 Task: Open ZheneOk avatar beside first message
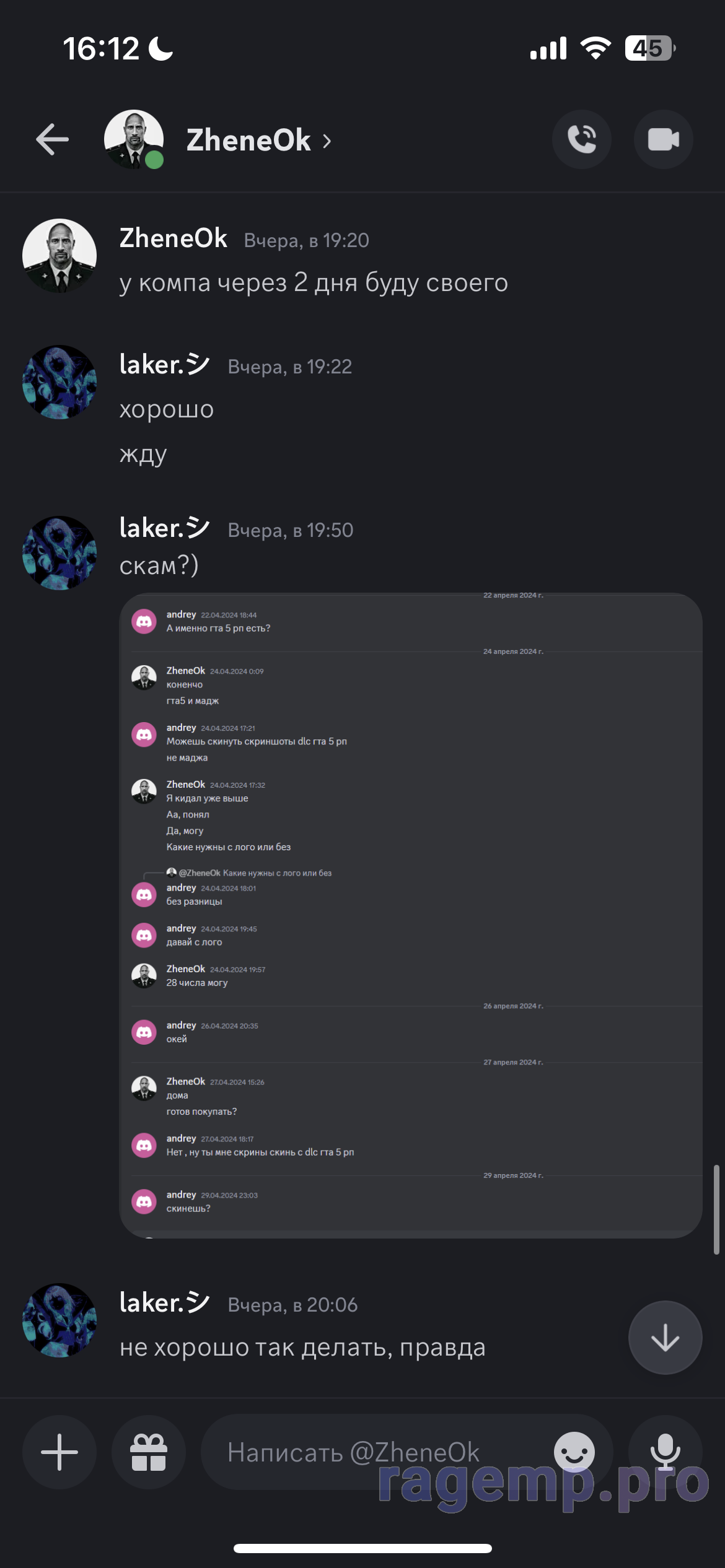coord(59,256)
